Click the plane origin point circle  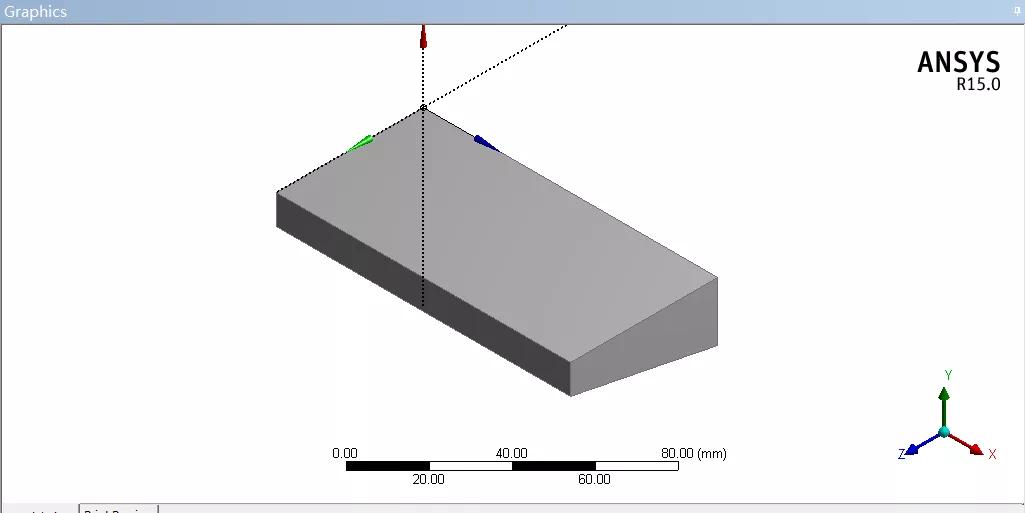[x=424, y=108]
